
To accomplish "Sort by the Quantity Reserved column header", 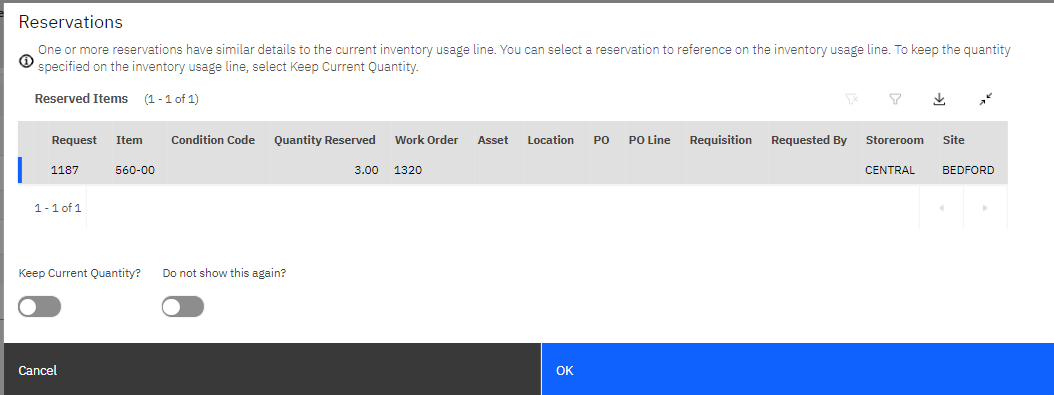I will [325, 140].
